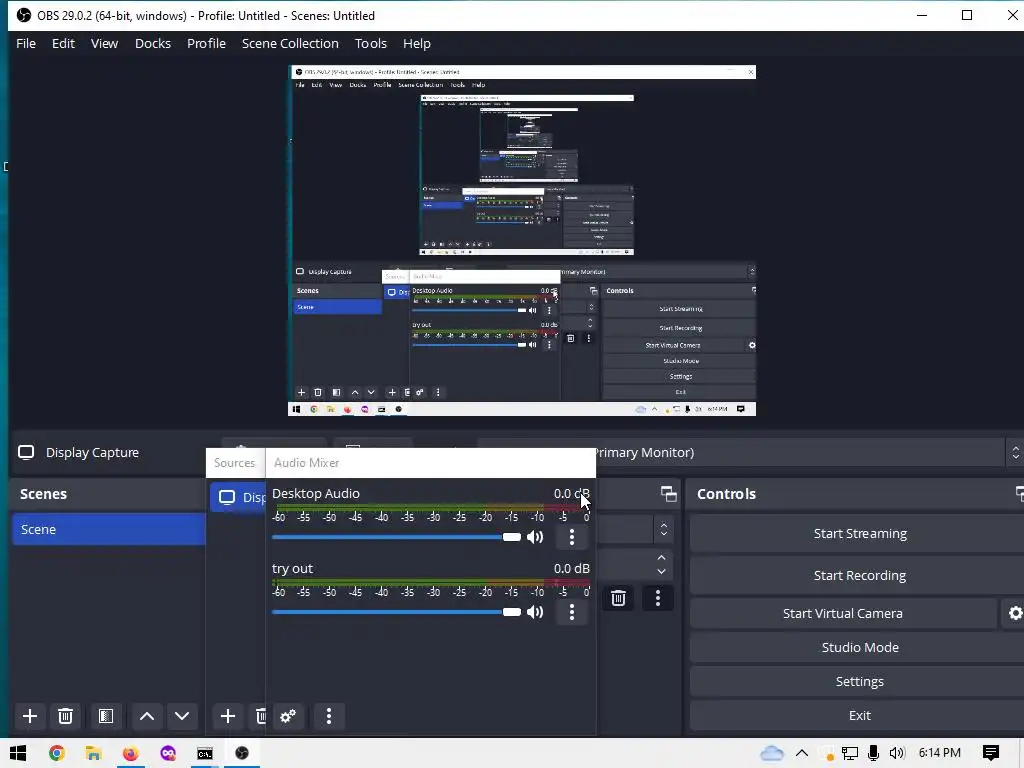Enable Studio Mode
Screen dimensions: 1024x768
point(859,647)
